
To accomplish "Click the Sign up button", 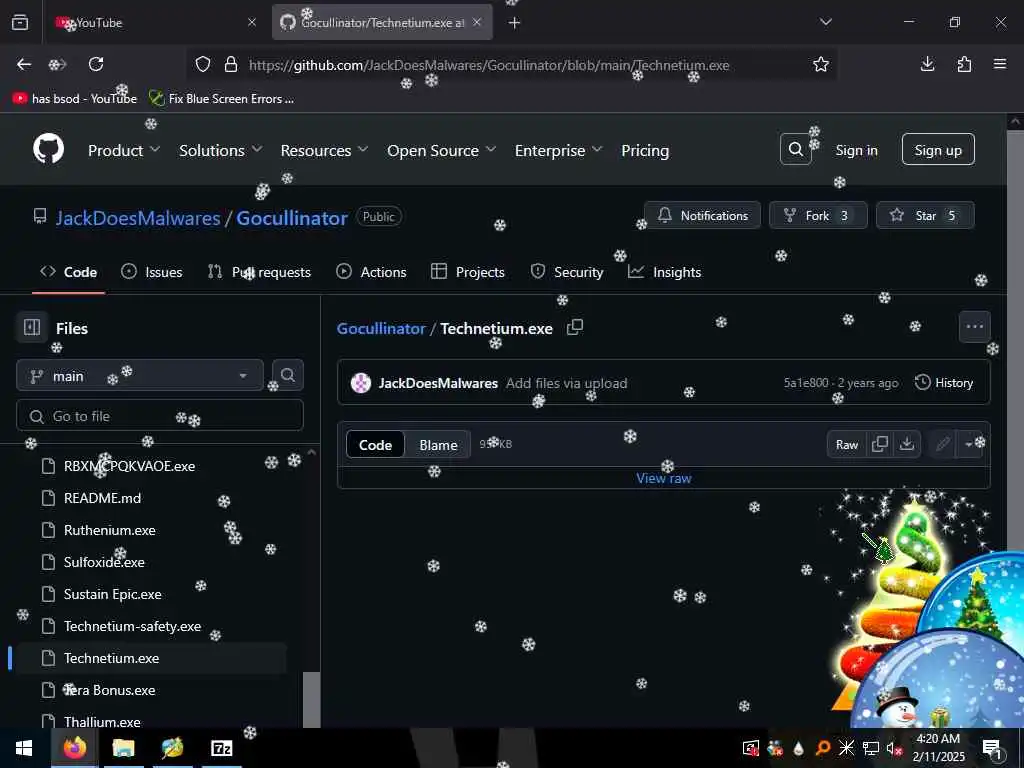I will (x=938, y=150).
